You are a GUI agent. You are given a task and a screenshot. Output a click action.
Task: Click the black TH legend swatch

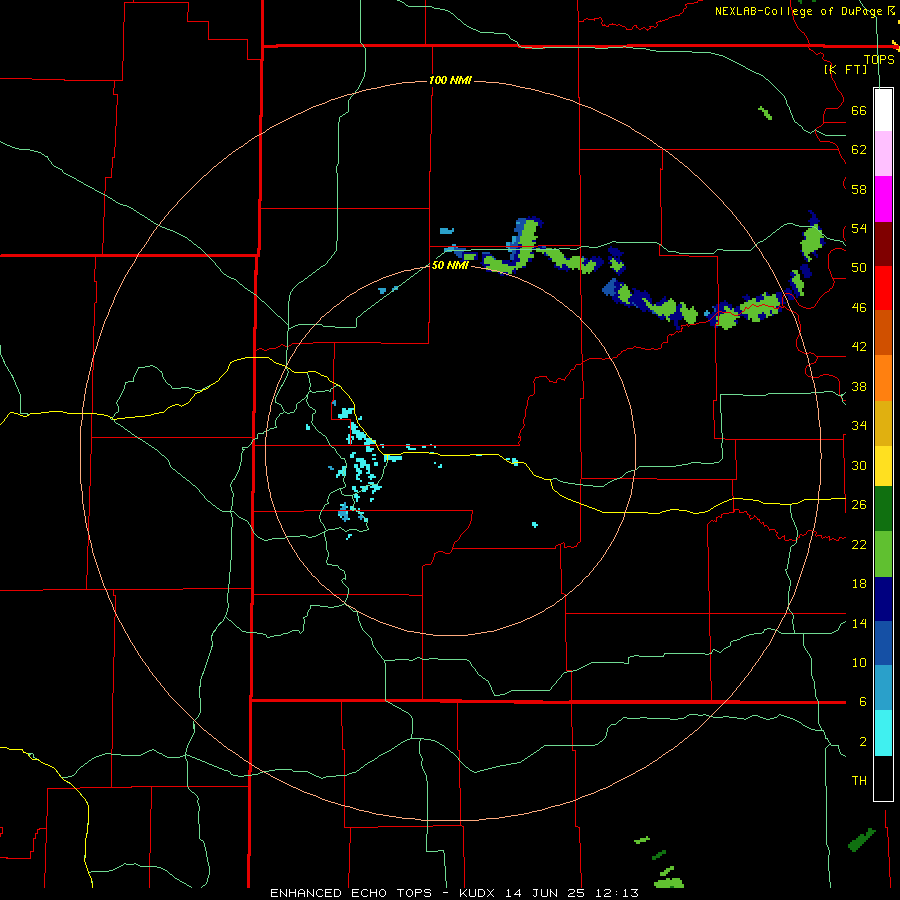click(x=883, y=778)
